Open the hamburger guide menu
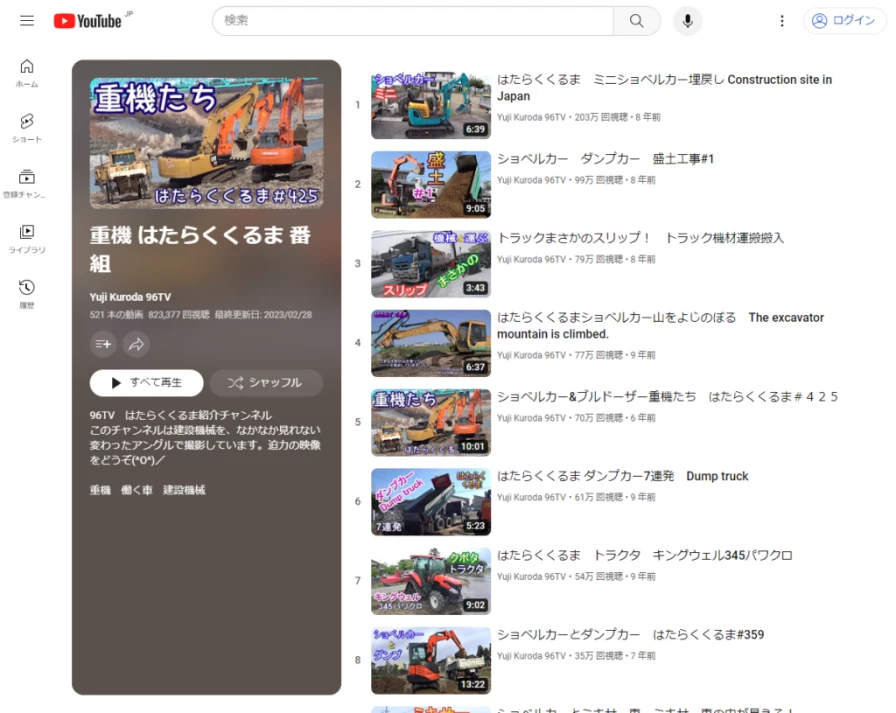Screen dimensions: 896x713 (x=27, y=21)
